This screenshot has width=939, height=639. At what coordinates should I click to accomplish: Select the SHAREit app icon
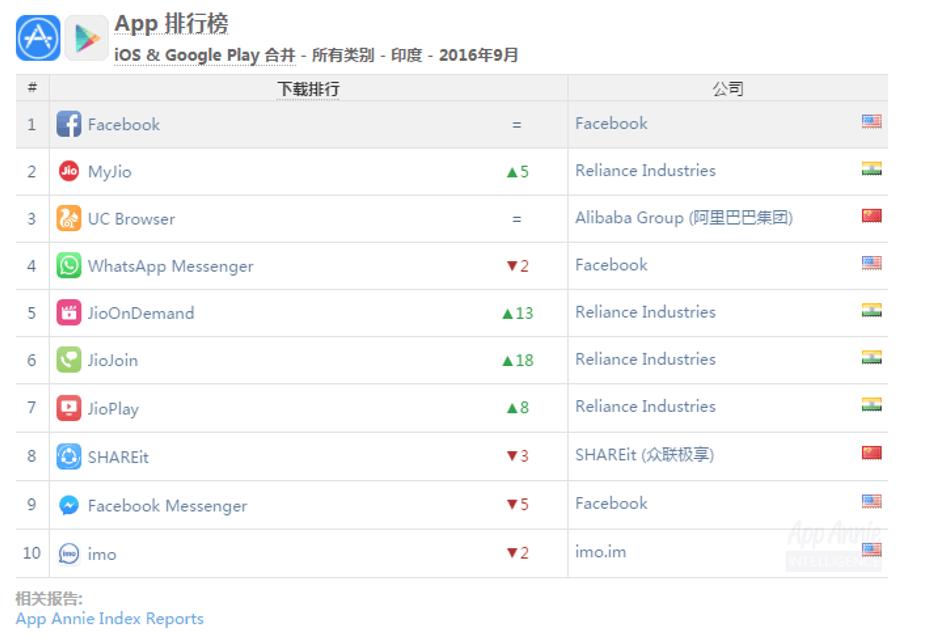coord(67,456)
